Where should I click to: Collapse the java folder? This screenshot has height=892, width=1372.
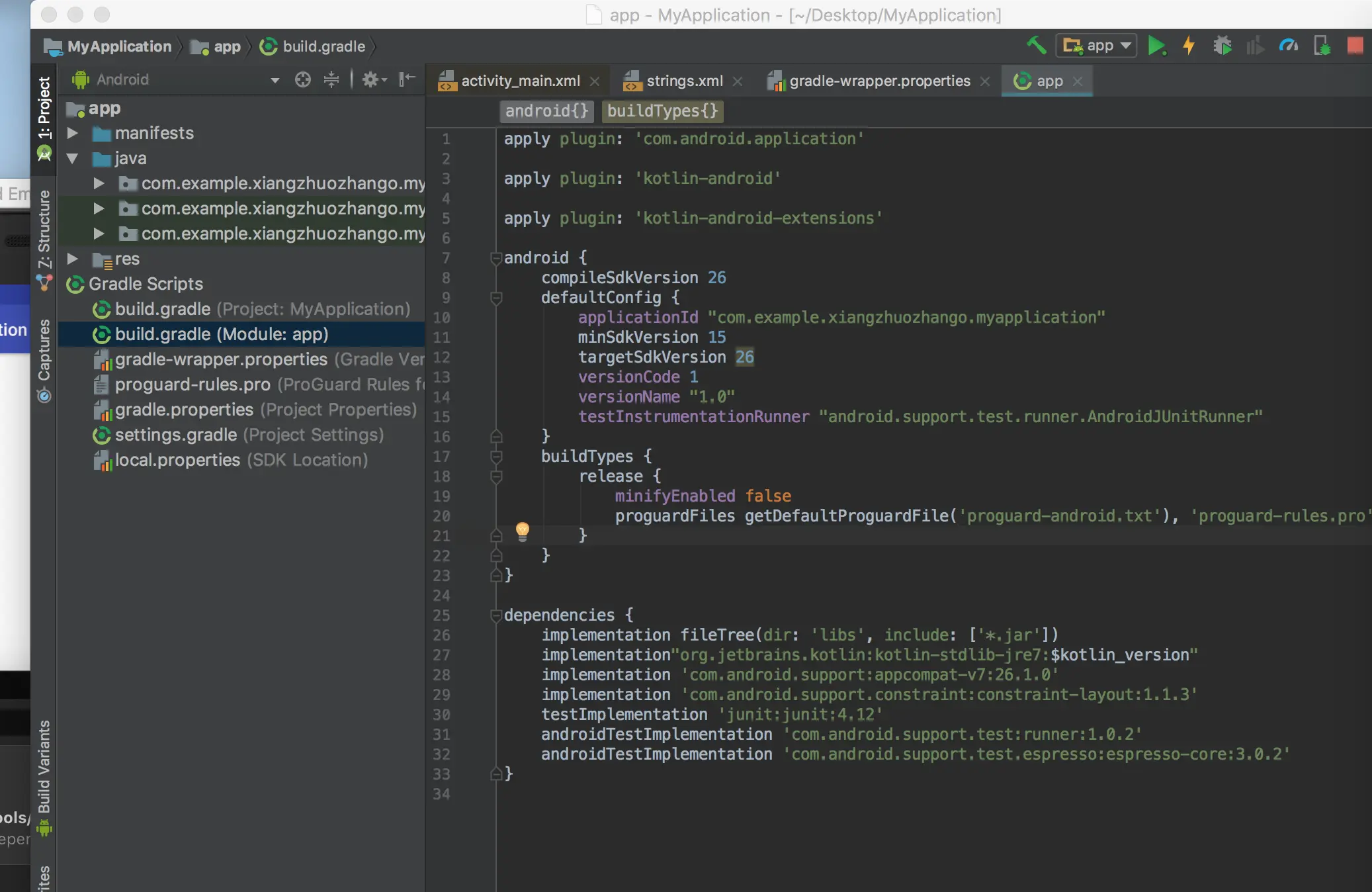click(73, 158)
